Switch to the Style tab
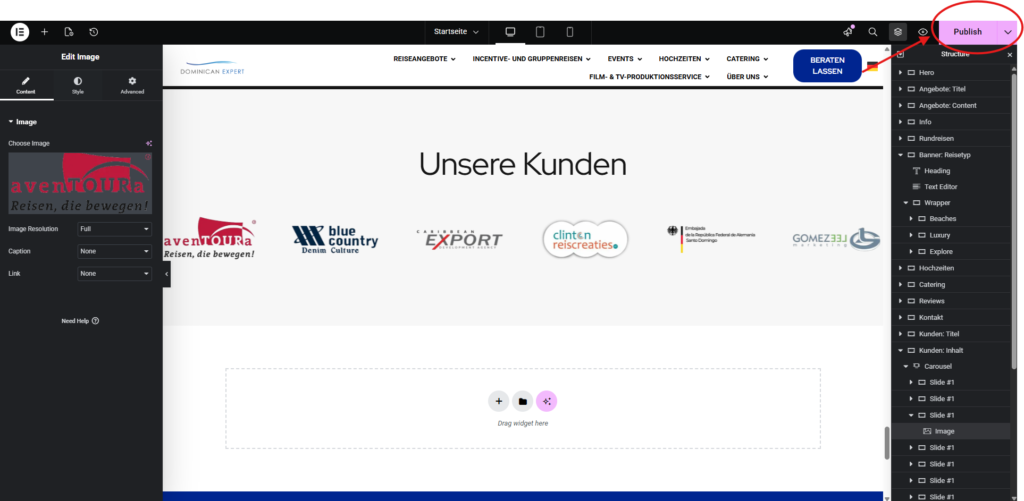This screenshot has width=1024, height=501. pos(78,85)
